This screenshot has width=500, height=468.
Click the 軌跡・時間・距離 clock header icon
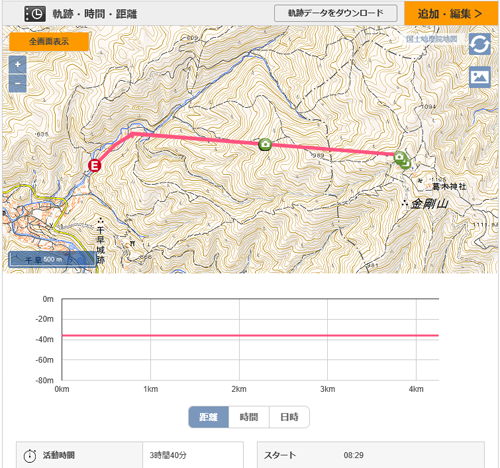(35, 14)
